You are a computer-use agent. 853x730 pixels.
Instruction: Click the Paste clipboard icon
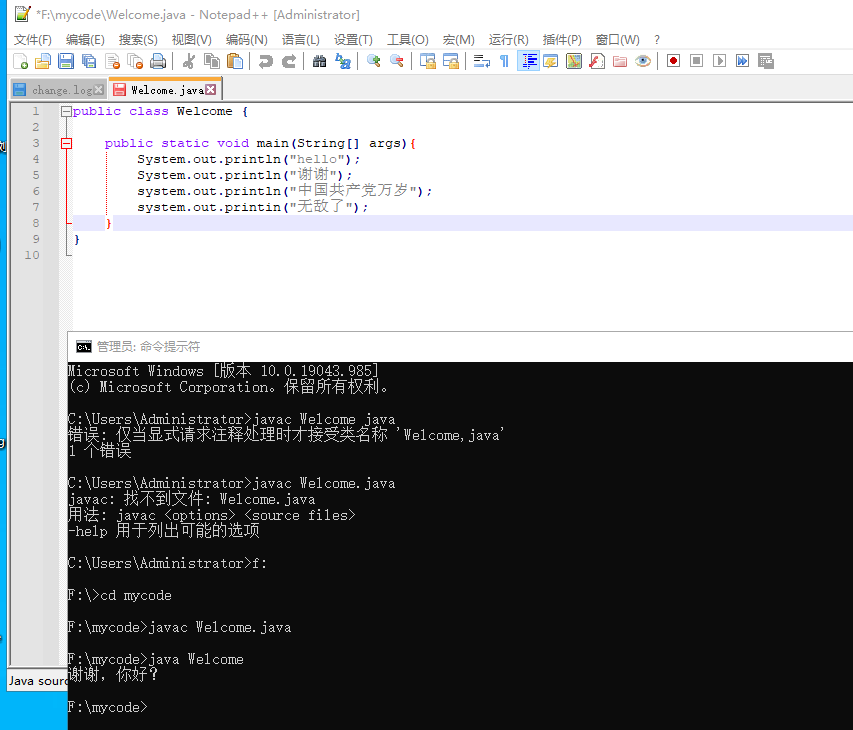pos(234,61)
